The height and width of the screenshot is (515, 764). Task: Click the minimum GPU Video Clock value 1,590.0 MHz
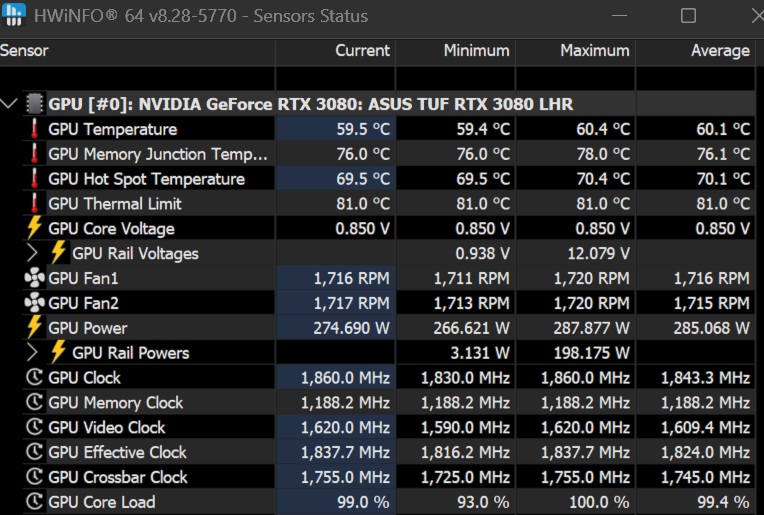[x=465, y=427]
